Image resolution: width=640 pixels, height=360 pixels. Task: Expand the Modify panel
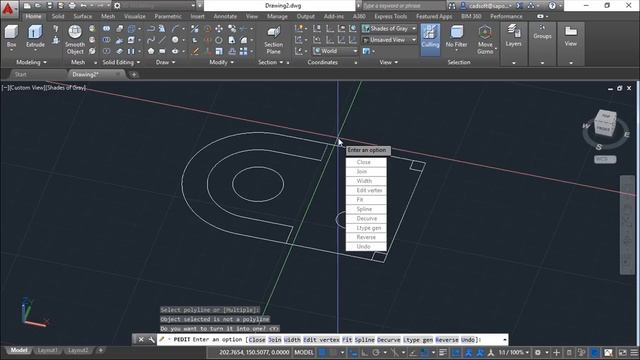(x=222, y=62)
